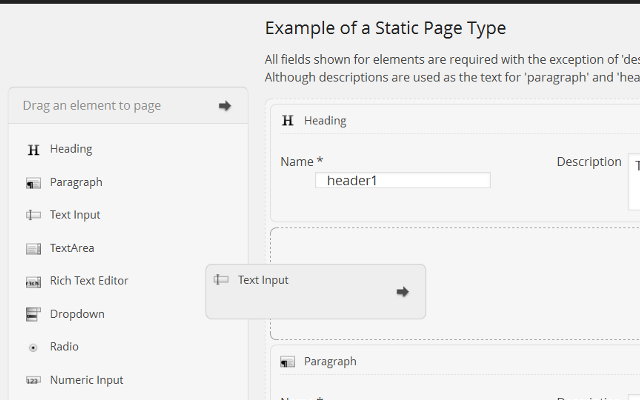Viewport: 640px width, 400px height.
Task: Click the Paragraph block icon on the page
Action: pyautogui.click(x=287, y=362)
